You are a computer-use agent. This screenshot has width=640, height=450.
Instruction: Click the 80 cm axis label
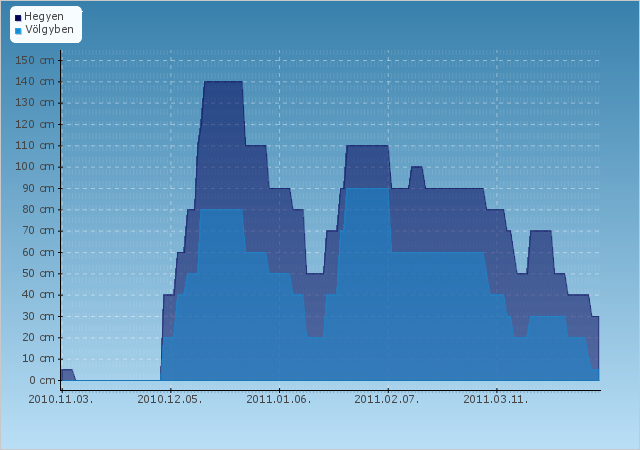pos(38,209)
